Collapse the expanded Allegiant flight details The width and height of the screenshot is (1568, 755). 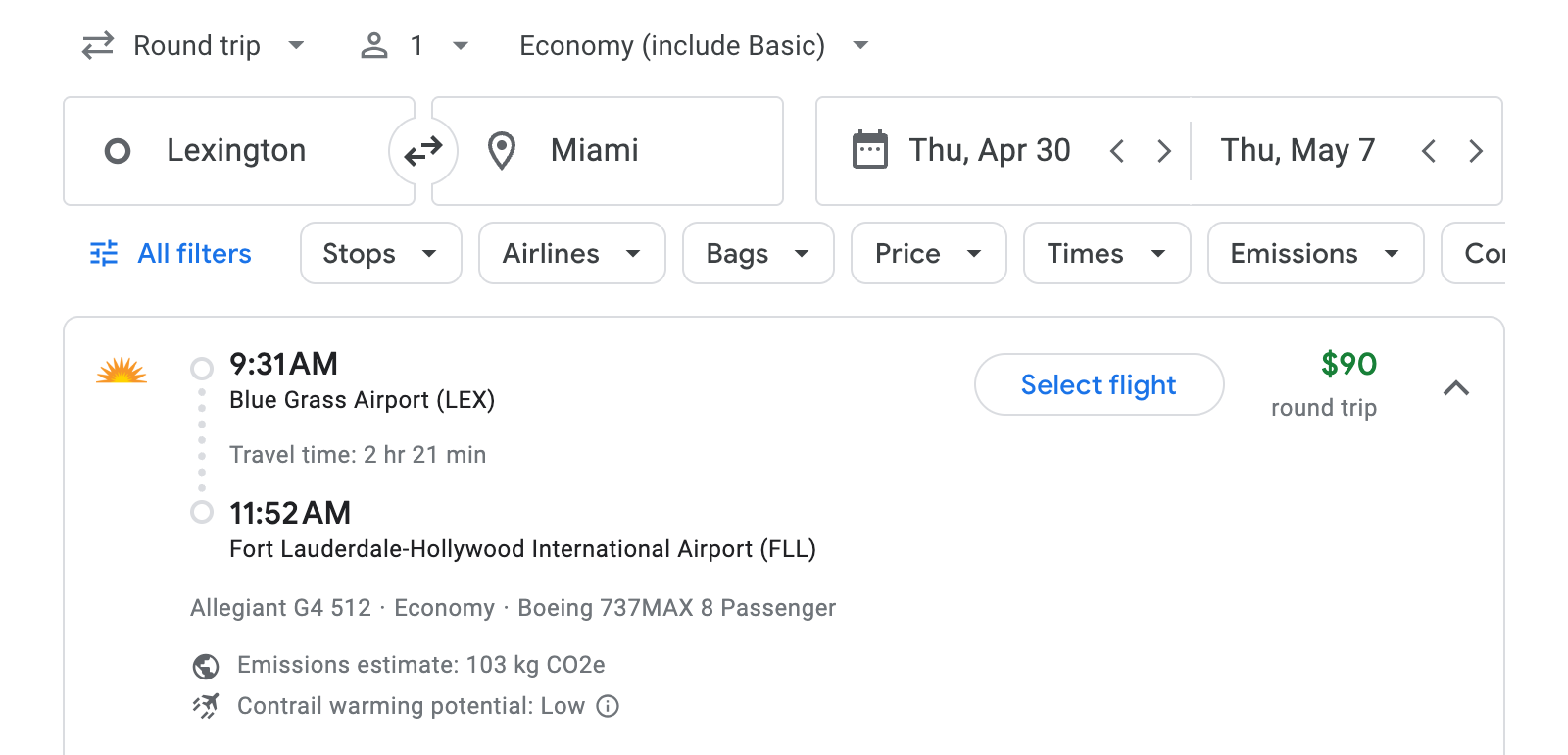[1457, 388]
